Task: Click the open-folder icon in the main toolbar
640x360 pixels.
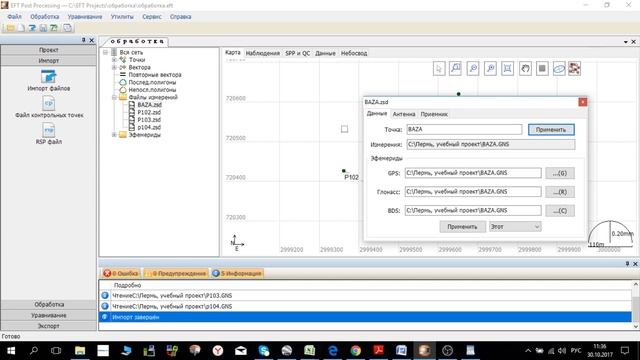Action: tap(10, 28)
